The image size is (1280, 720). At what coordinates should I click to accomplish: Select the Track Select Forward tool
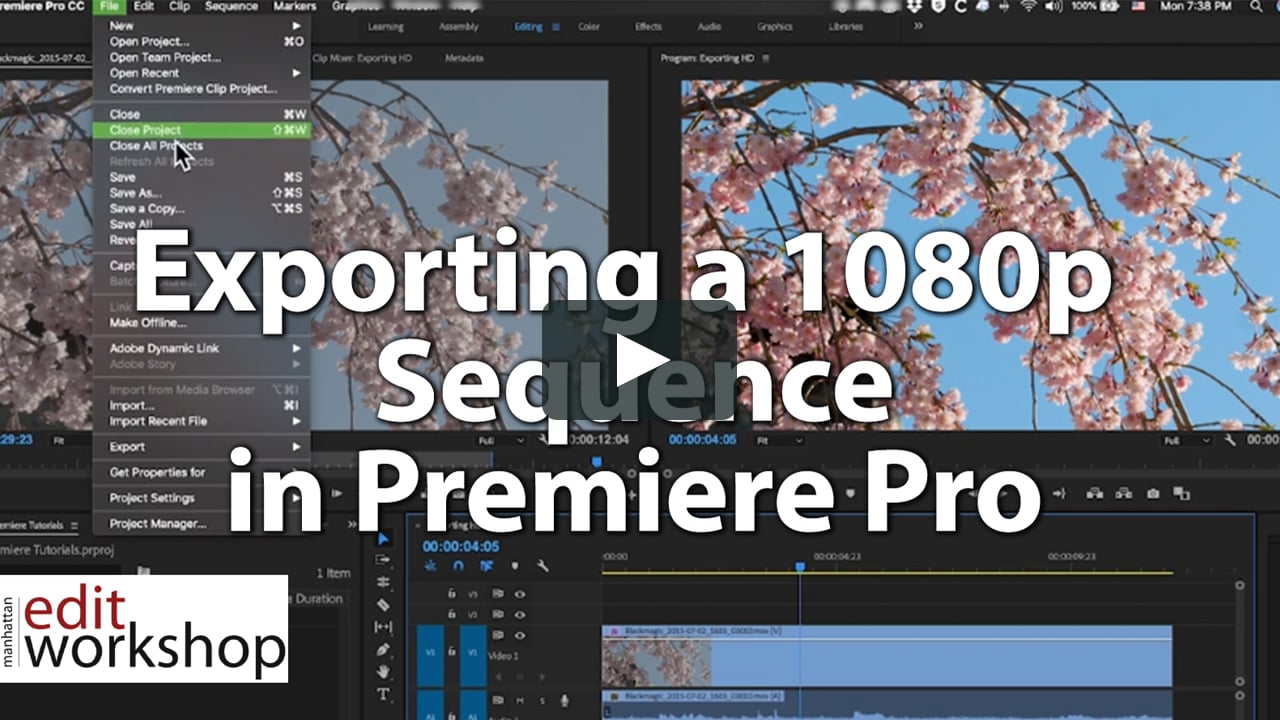pos(383,560)
